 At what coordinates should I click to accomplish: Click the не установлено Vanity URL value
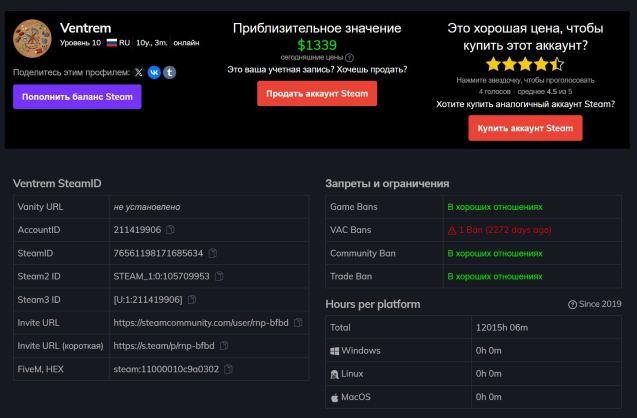tap(147, 207)
